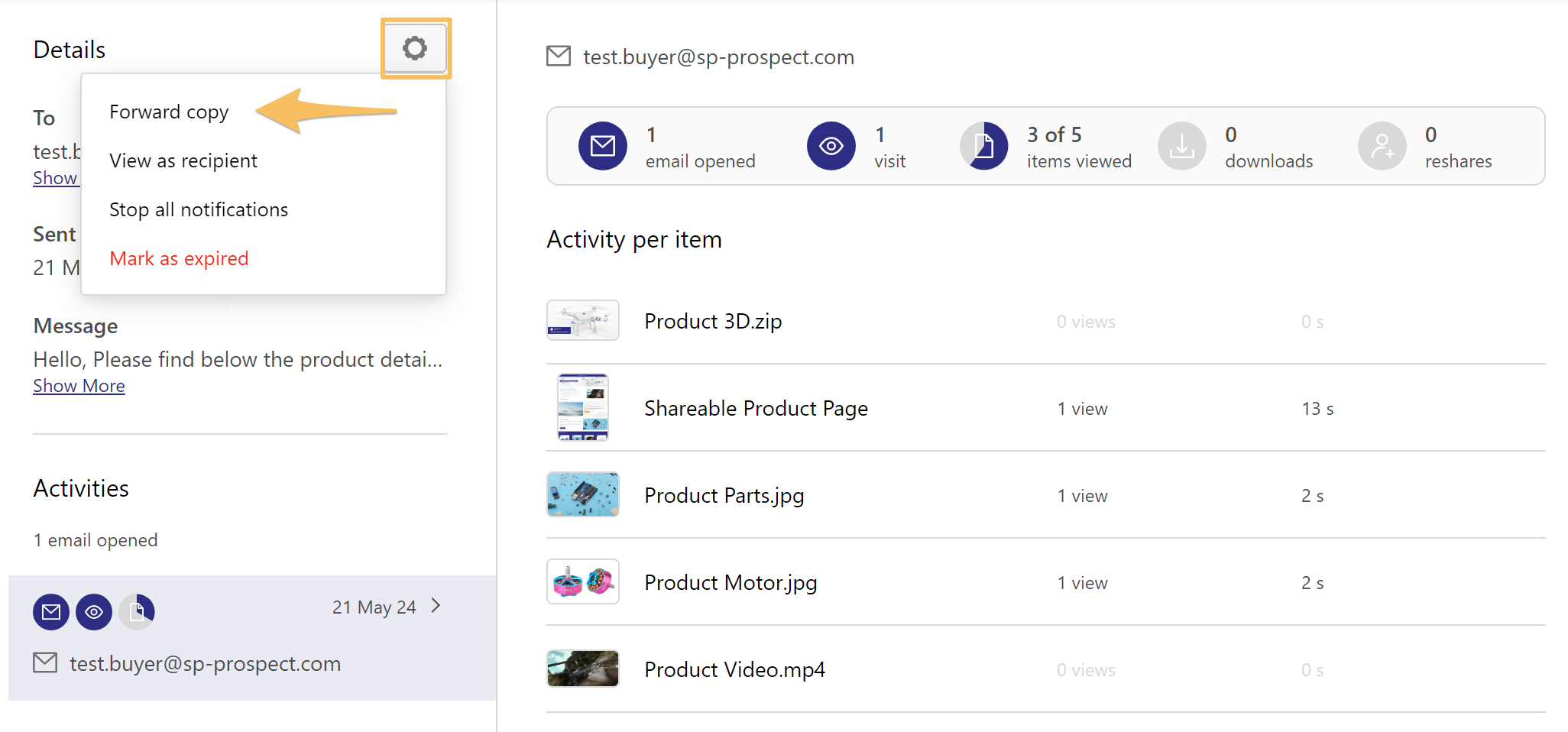Viewport: 1568px width, 732px height.
Task: Click '0 views' in the Product Video.mp4 row
Action: tap(1086, 670)
